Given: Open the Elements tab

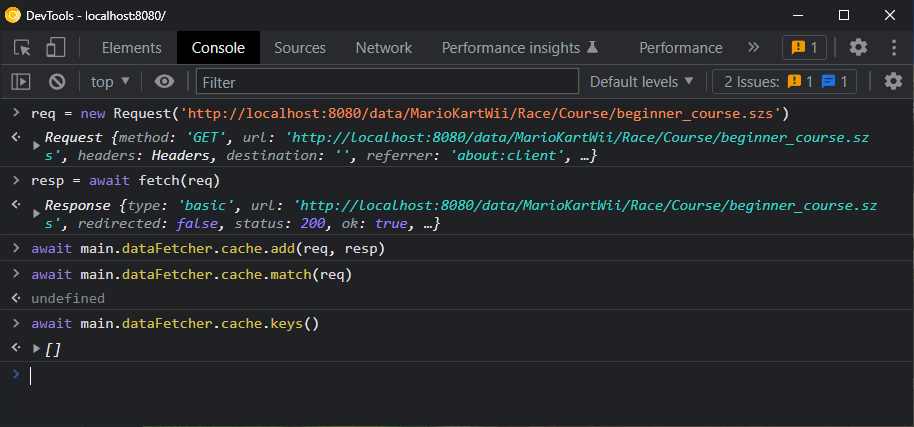Looking at the screenshot, I should [x=132, y=48].
